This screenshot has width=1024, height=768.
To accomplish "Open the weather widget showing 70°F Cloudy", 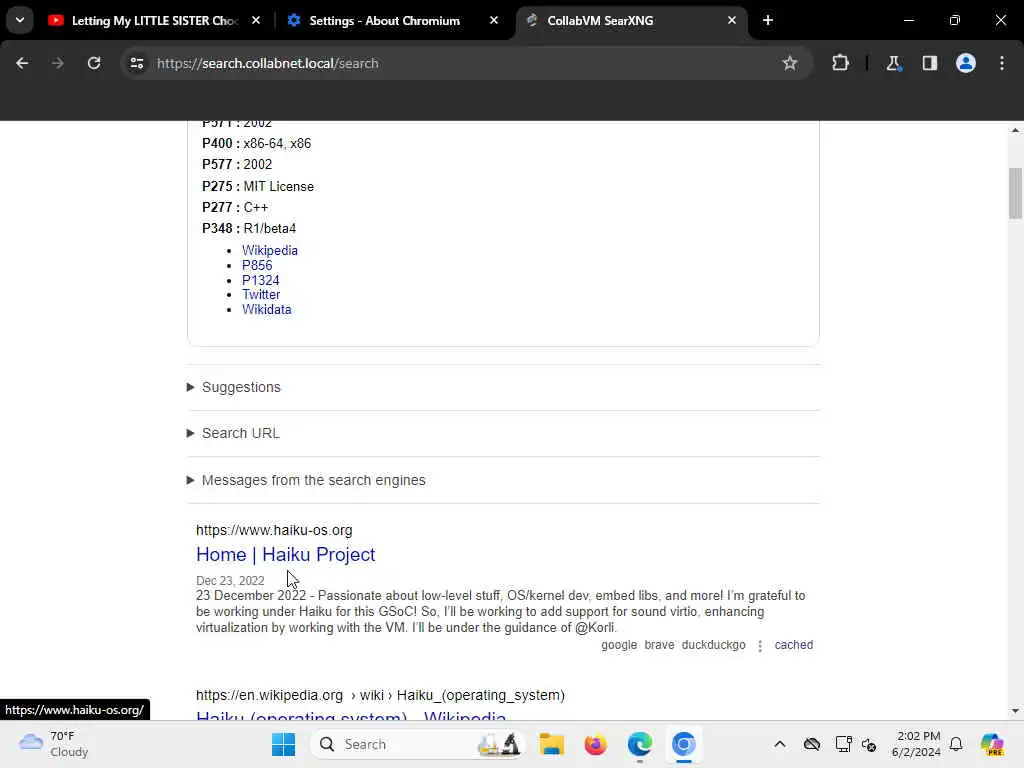I will click(x=54, y=744).
